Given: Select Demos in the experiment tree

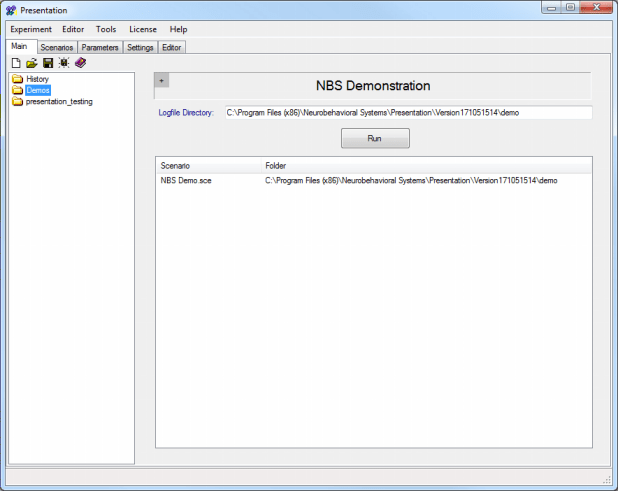Looking at the screenshot, I should [38, 90].
